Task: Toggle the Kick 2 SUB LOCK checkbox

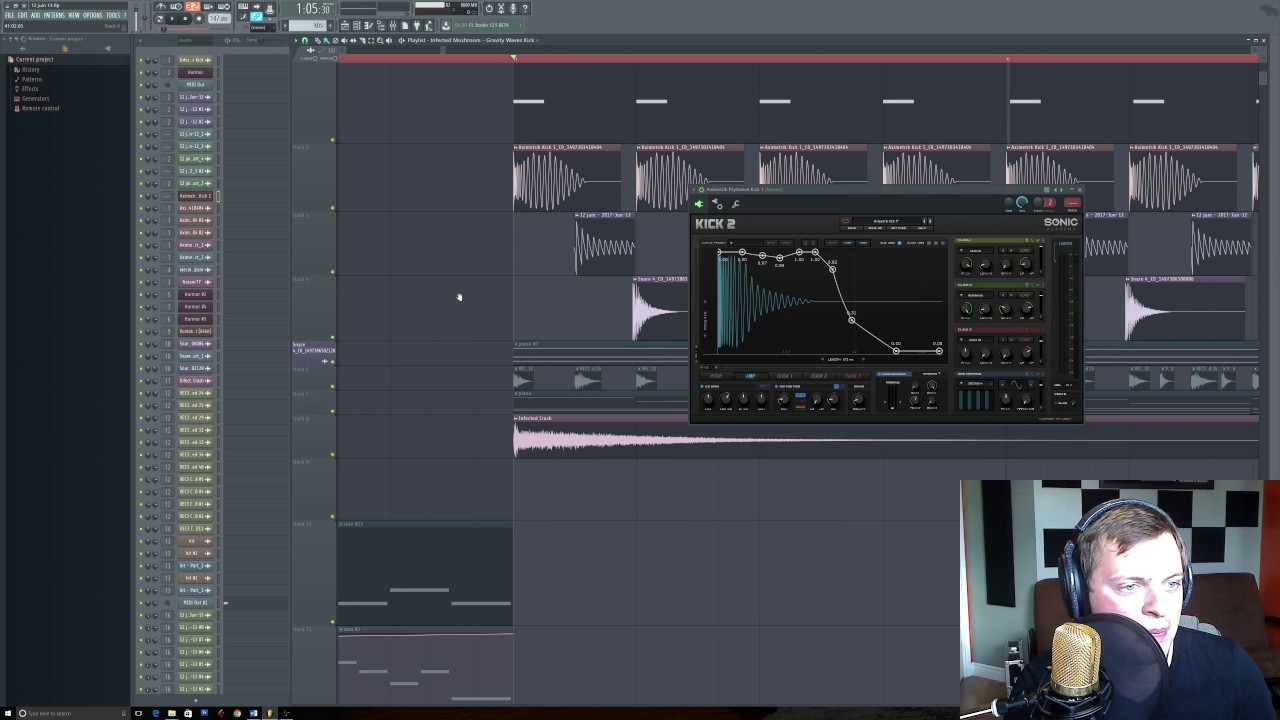Action: 899,243
